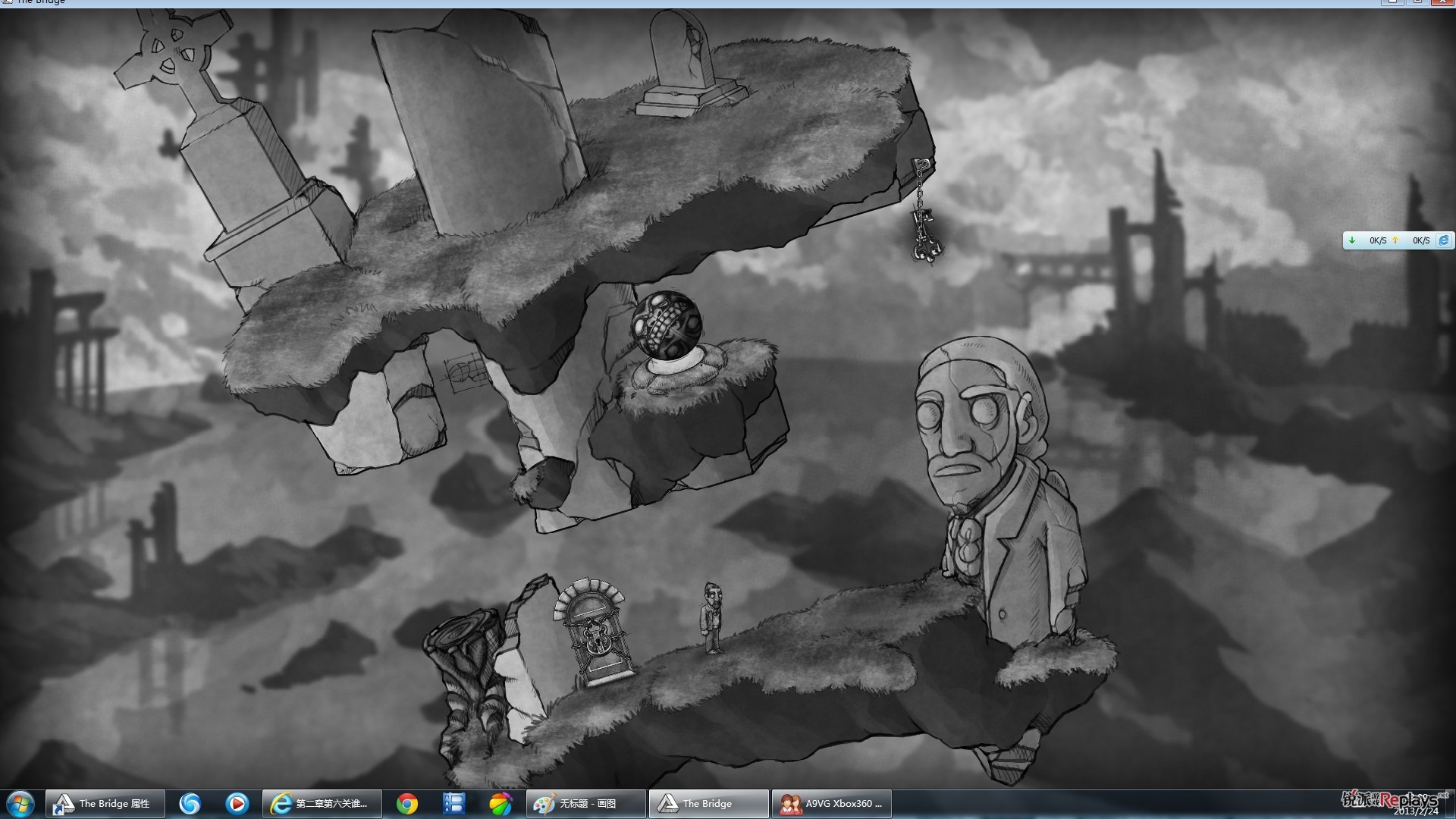Image resolution: width=1456 pixels, height=819 pixels.
Task: Open the media player taskbar icon
Action: 237,804
